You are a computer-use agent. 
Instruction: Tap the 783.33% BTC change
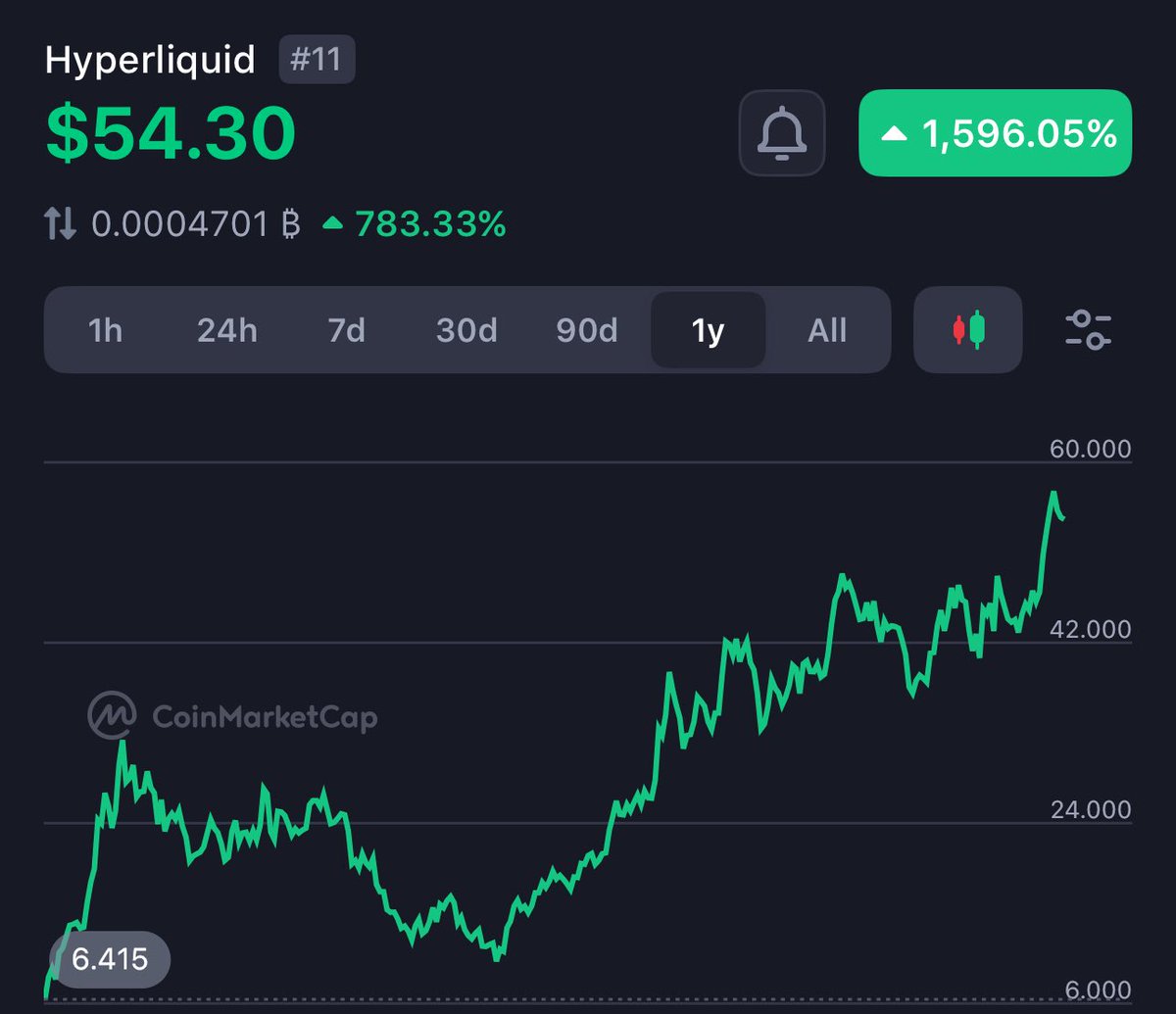pyautogui.click(x=414, y=224)
